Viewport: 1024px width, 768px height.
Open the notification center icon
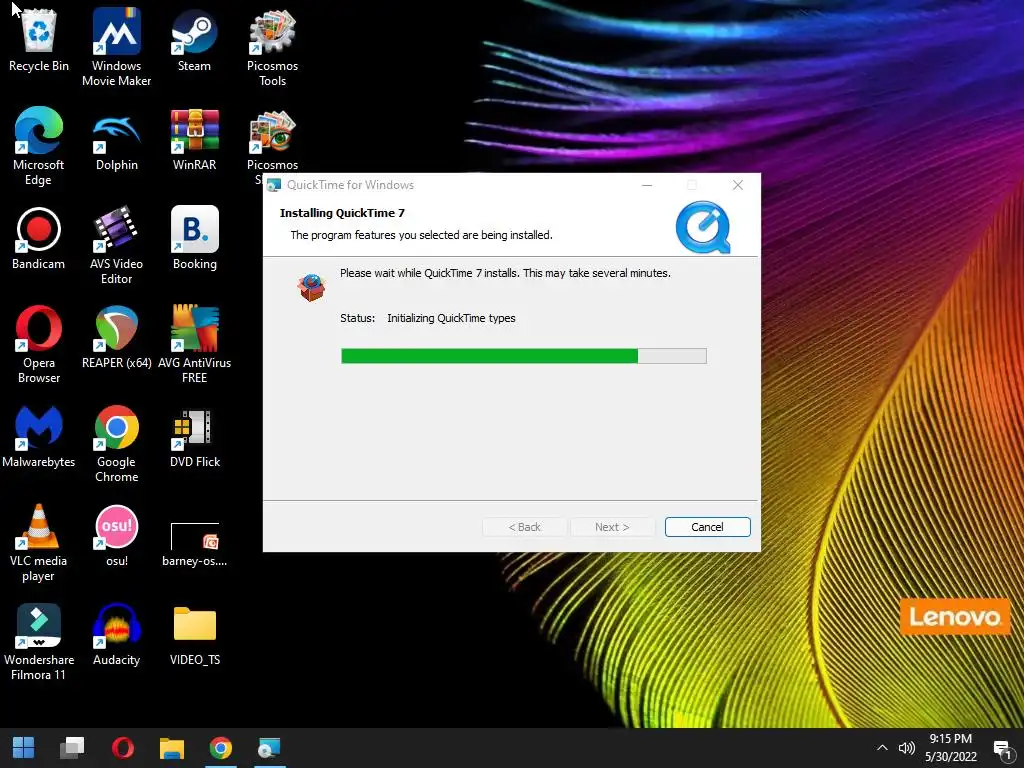pyautogui.click(x=1002, y=748)
